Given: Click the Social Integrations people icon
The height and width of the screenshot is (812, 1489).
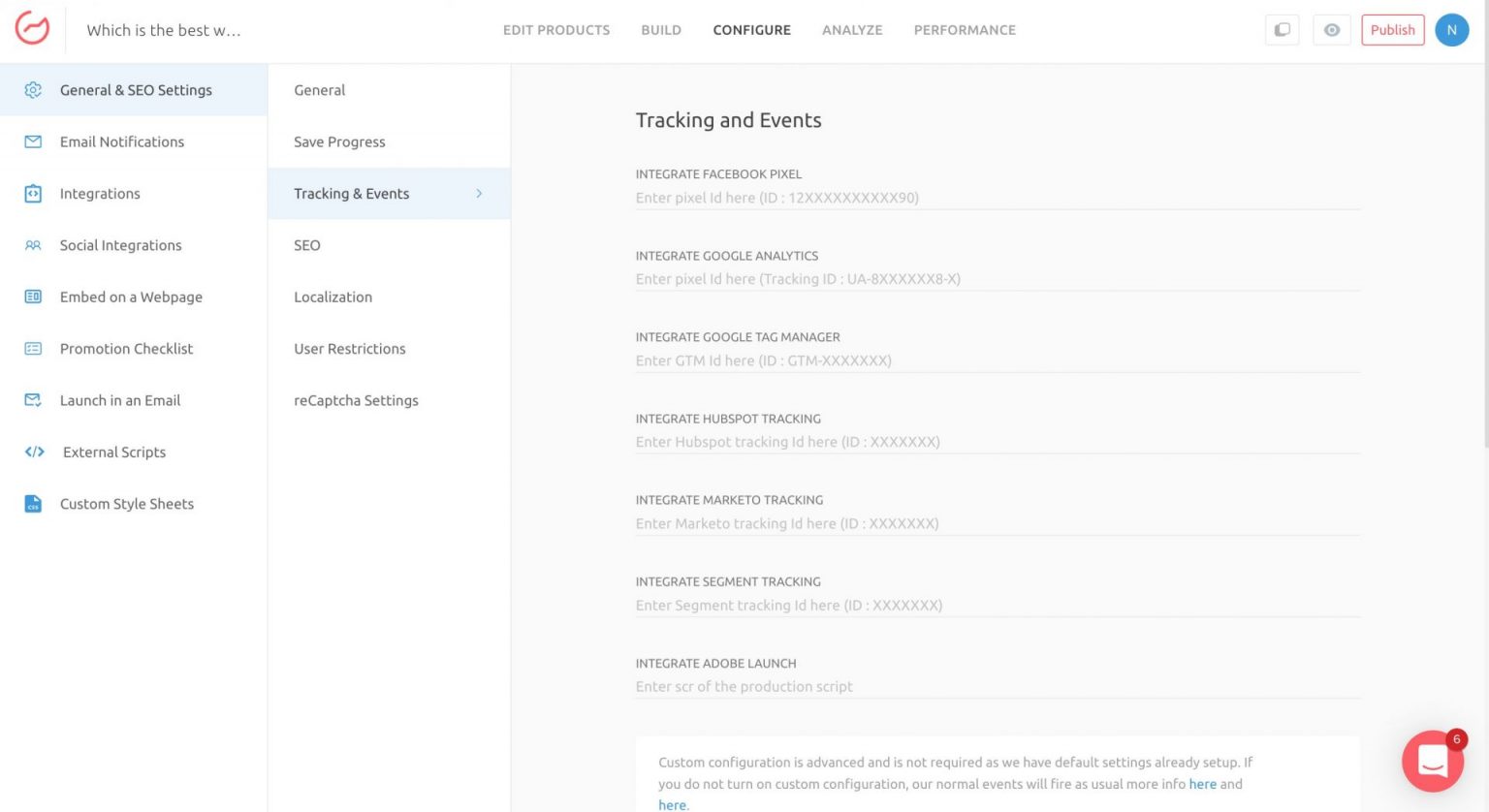Looking at the screenshot, I should point(33,245).
